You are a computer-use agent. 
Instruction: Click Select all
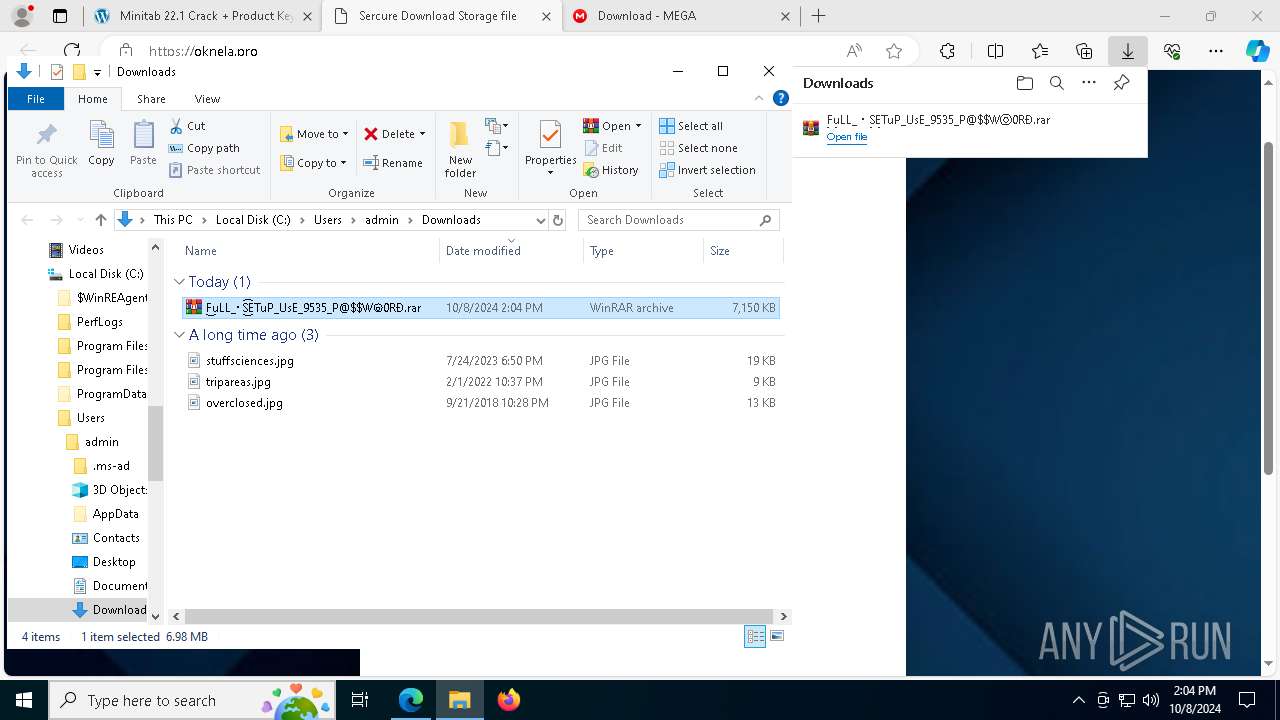(x=691, y=126)
